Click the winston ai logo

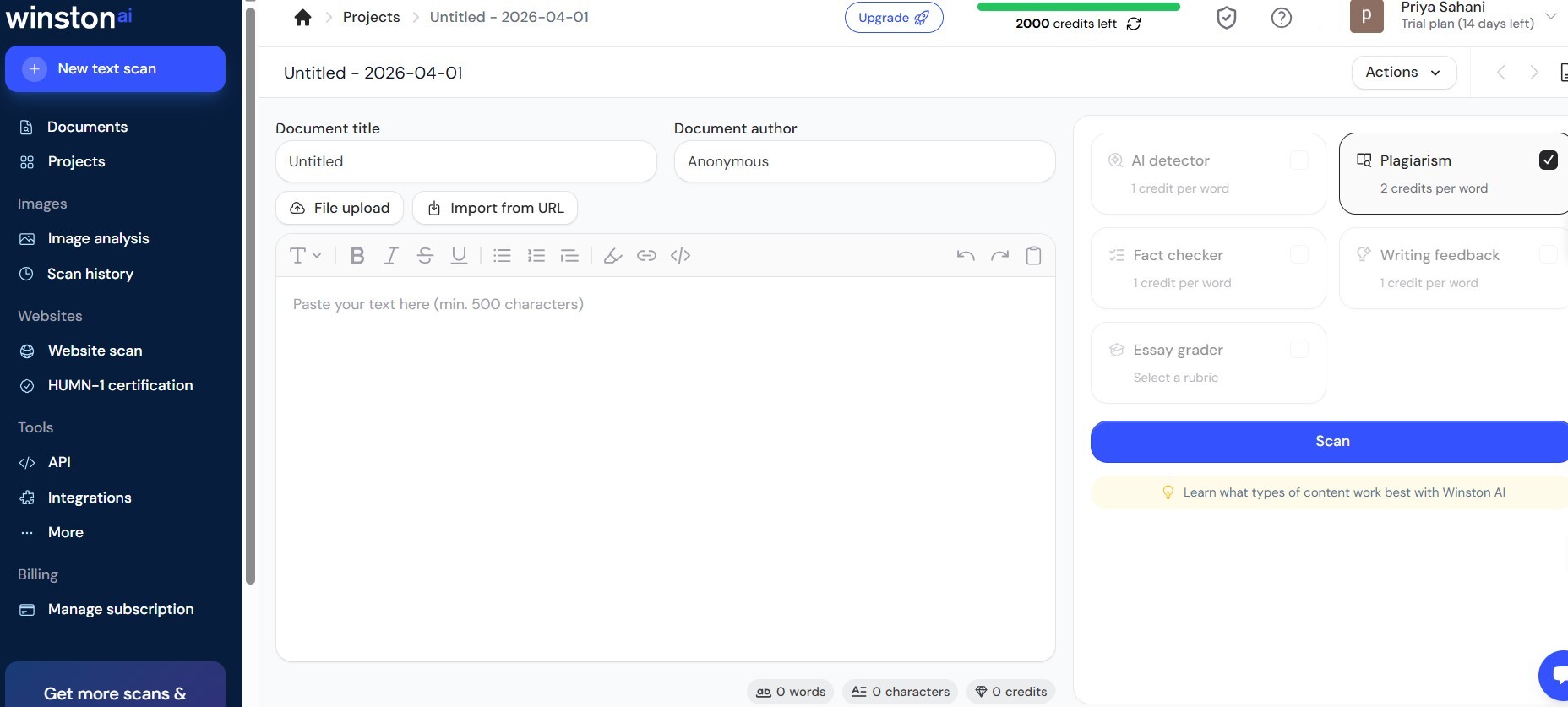(69, 17)
